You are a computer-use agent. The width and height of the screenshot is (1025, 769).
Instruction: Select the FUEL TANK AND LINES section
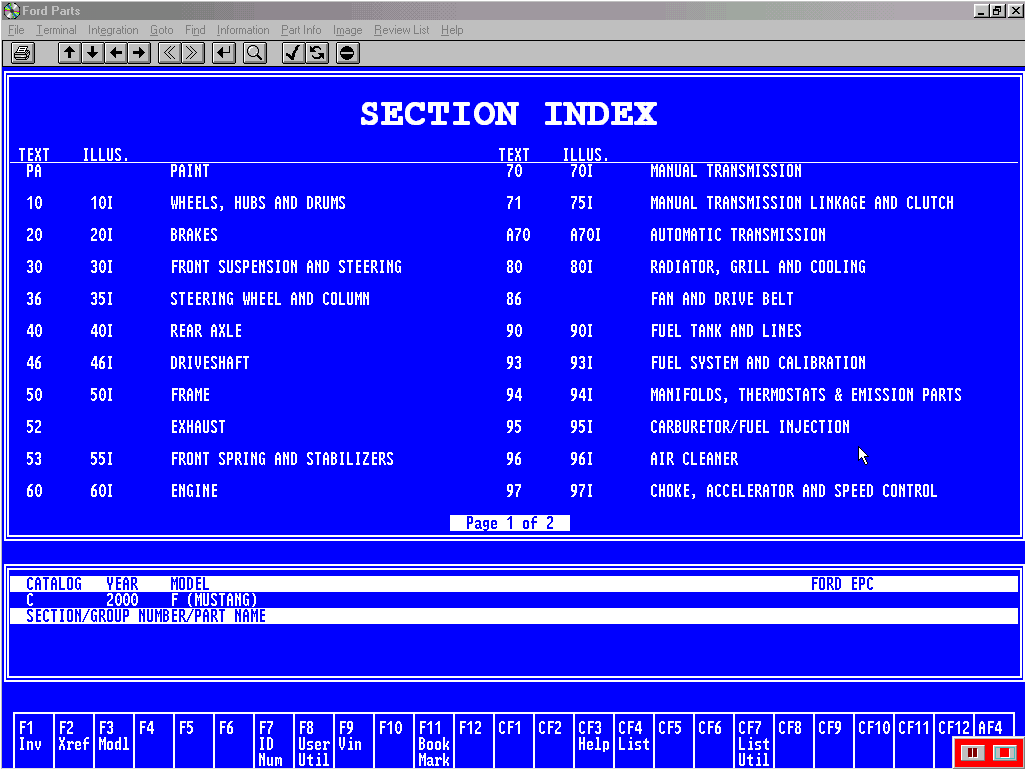[x=726, y=331]
